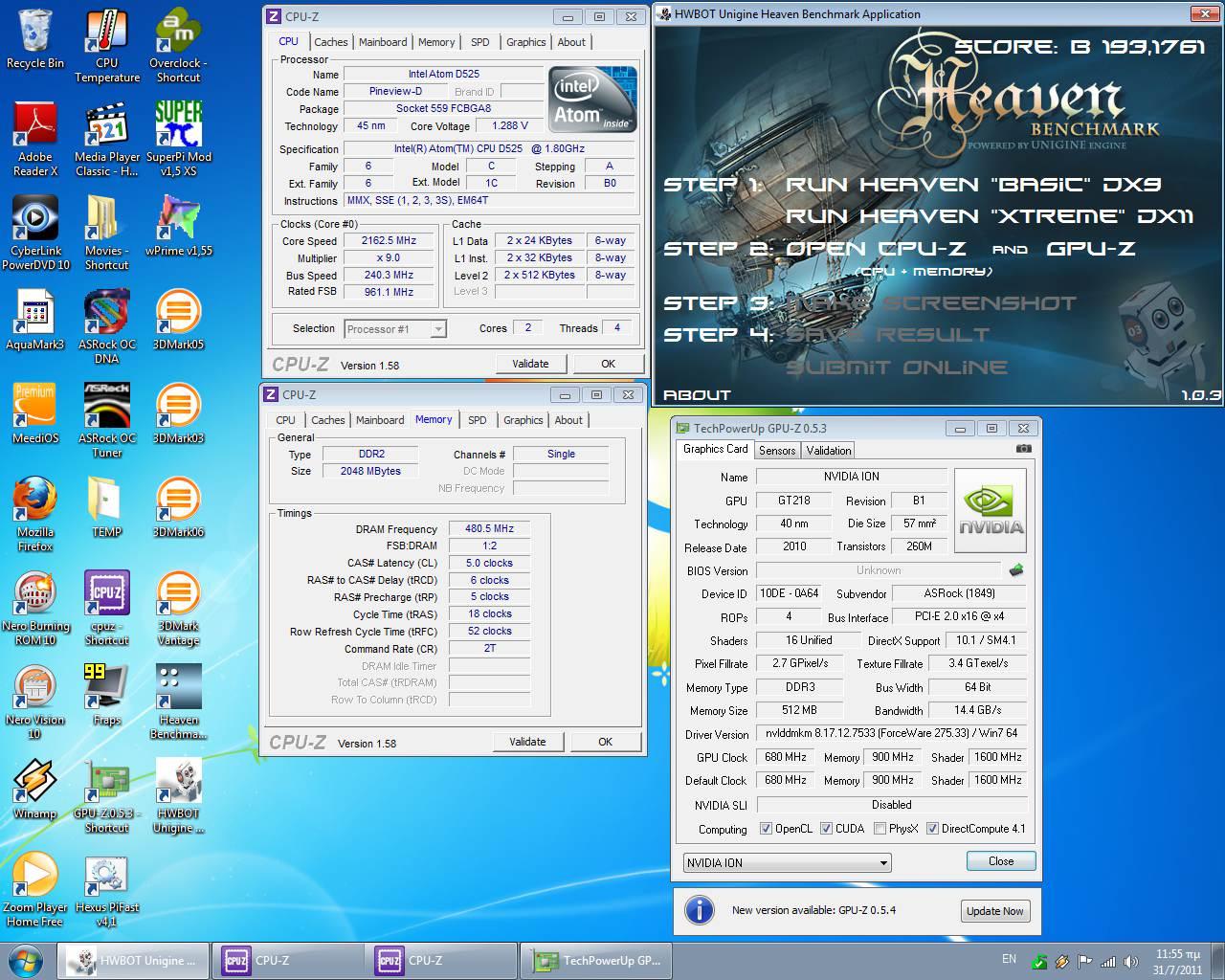1225x980 pixels.
Task: Select ASRock OC Tuner icon
Action: (107, 420)
